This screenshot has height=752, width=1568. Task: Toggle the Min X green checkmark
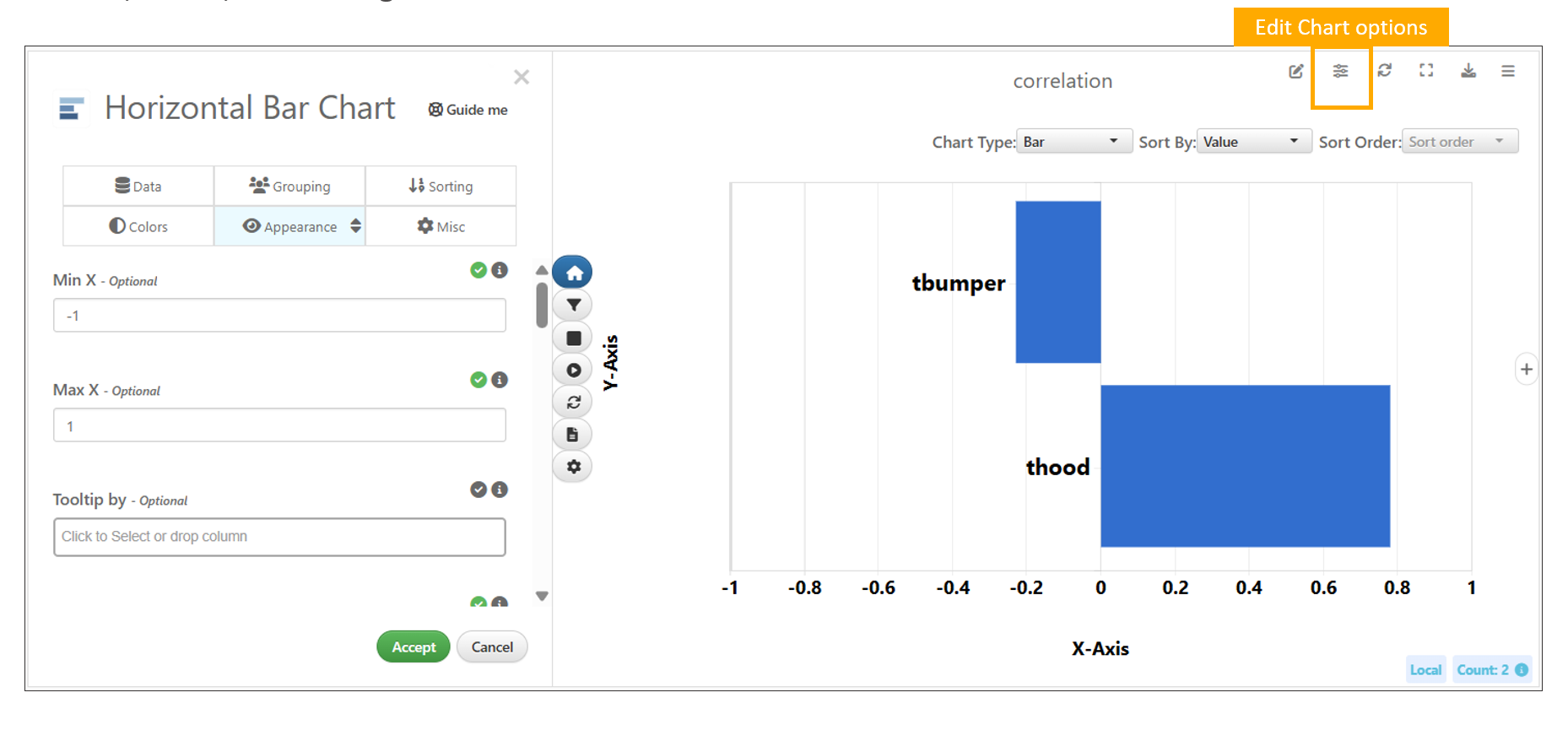(479, 270)
